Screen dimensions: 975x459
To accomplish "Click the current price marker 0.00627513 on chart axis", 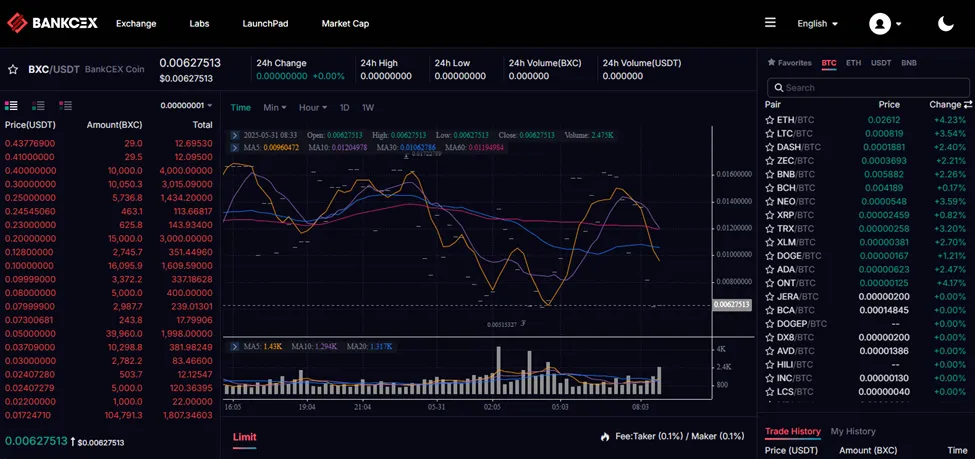I will pos(731,305).
